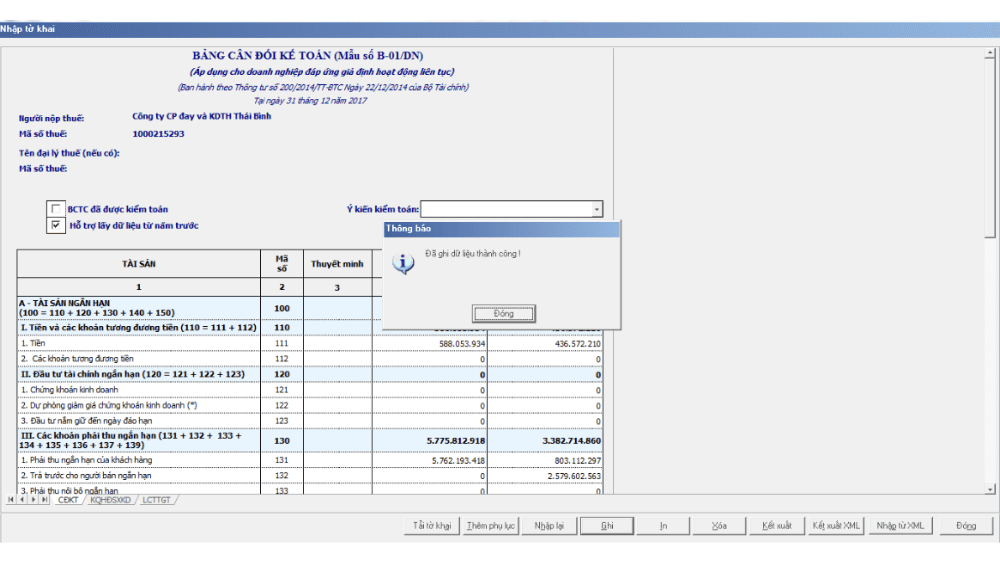Image resolution: width=1000 pixels, height=562 pixels.
Task: Click the 'Thêm phụ lục' button
Action: pyautogui.click(x=491, y=526)
